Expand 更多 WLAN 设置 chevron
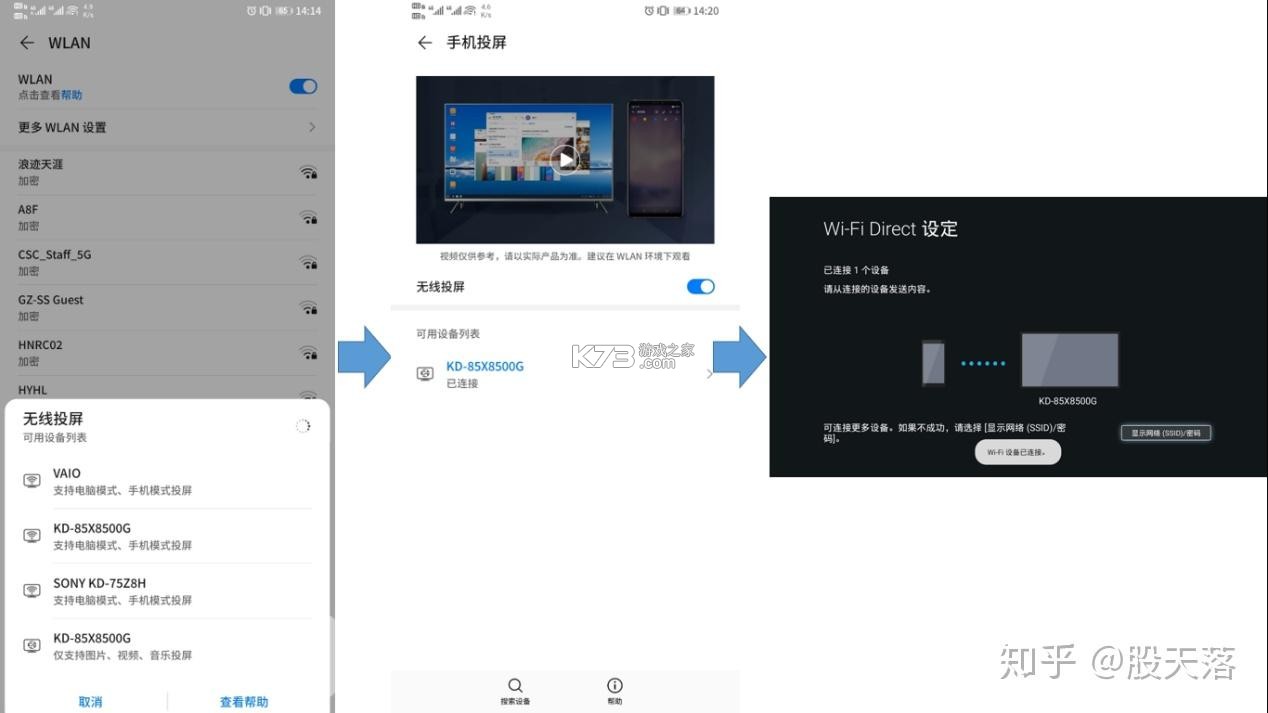 pyautogui.click(x=312, y=127)
